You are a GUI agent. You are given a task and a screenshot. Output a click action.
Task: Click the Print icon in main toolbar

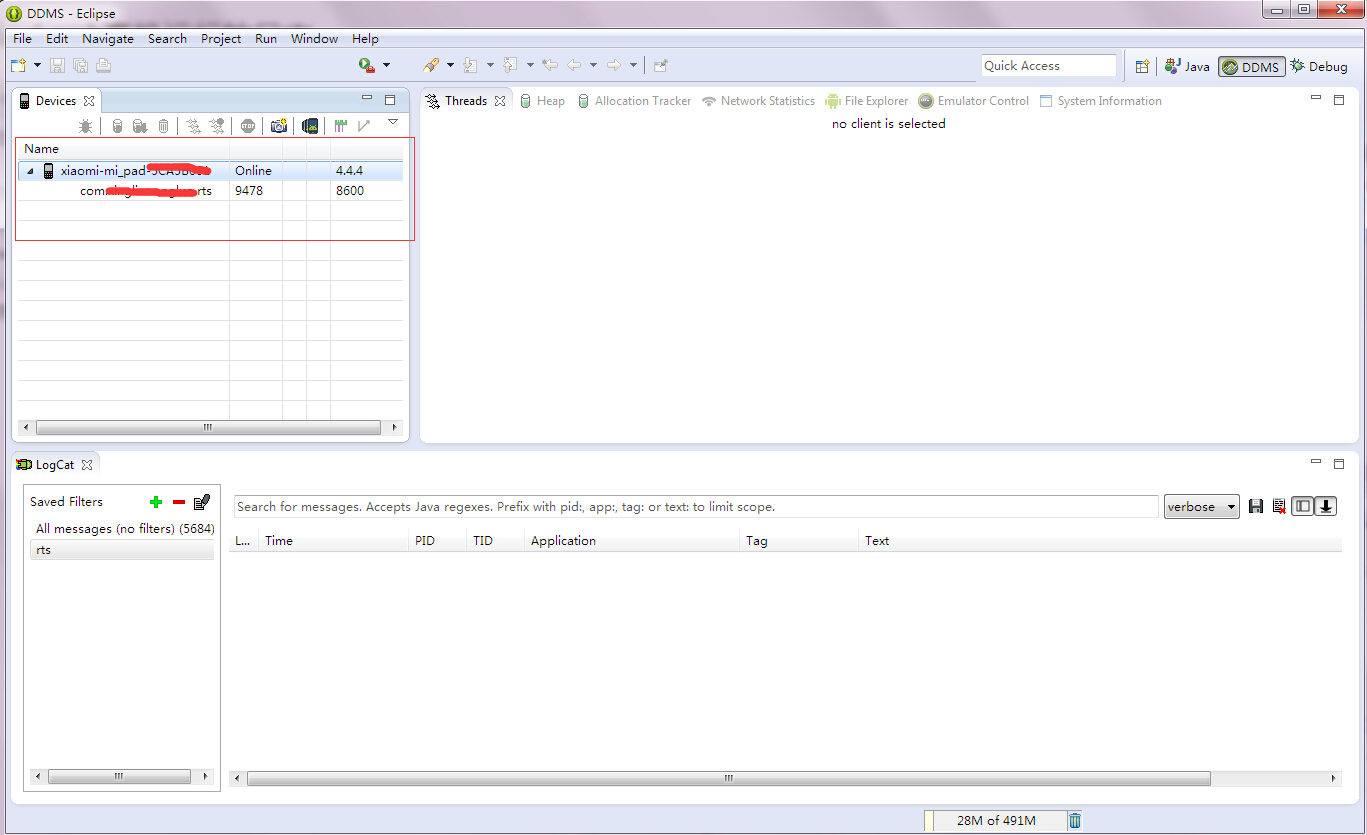[x=103, y=65]
